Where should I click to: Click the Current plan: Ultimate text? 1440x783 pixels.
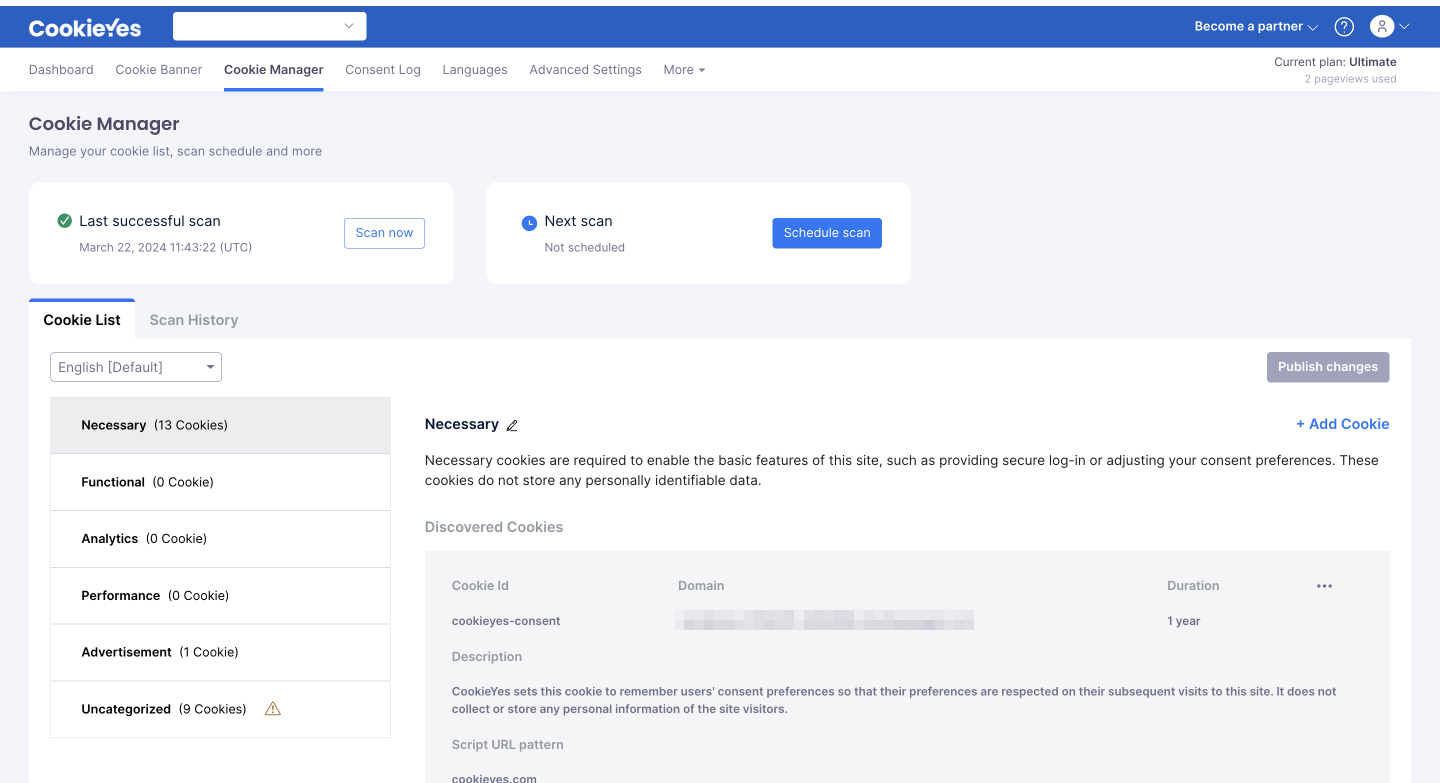pyautogui.click(x=1335, y=62)
